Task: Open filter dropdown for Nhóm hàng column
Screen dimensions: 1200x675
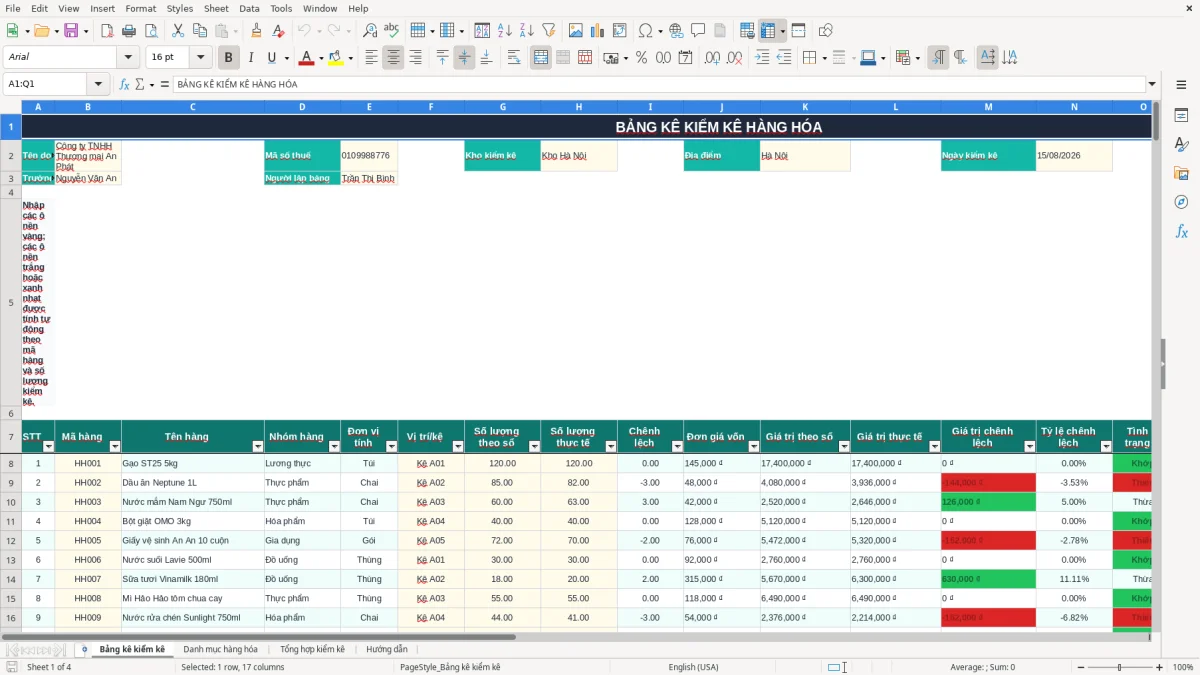Action: point(333,447)
